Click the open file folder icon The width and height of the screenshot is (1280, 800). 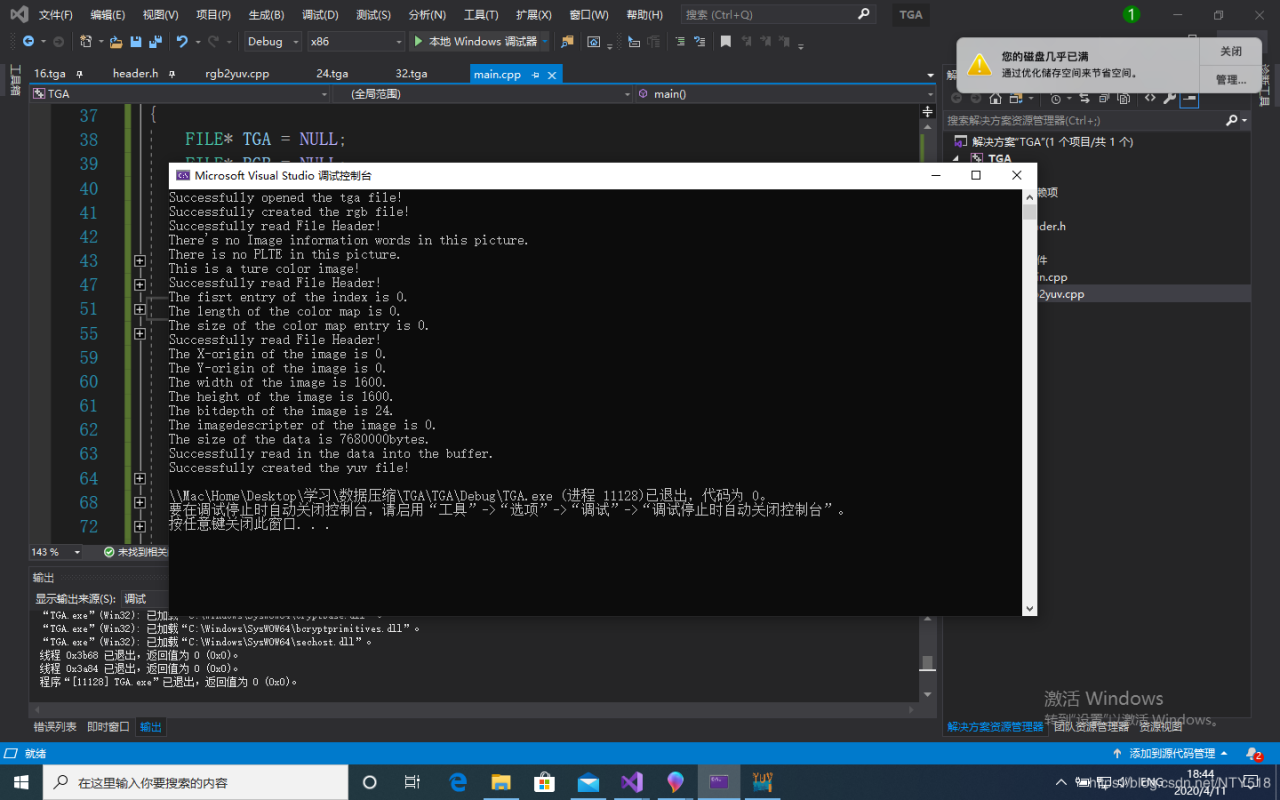point(116,41)
